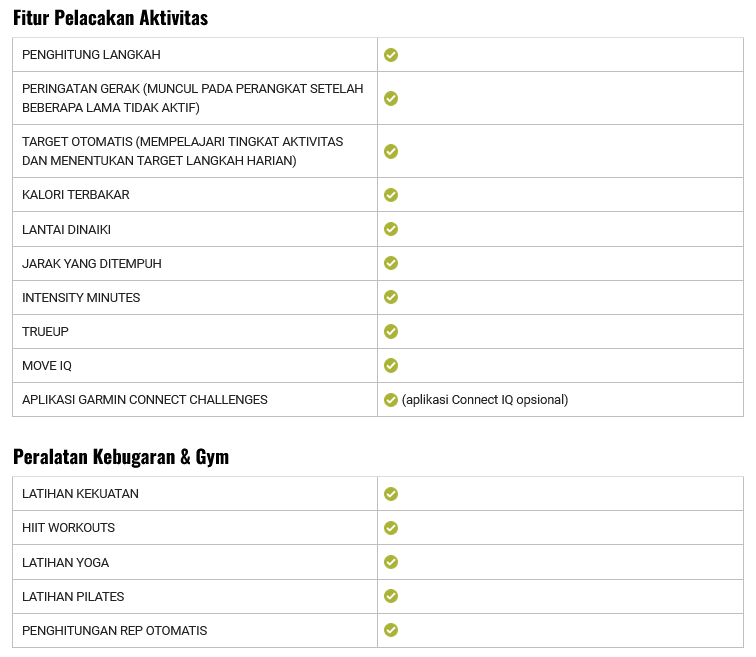Viewport: 756px width, 657px height.
Task: Click the checkmark icon for Penghitung Langkah
Action: pos(391,55)
